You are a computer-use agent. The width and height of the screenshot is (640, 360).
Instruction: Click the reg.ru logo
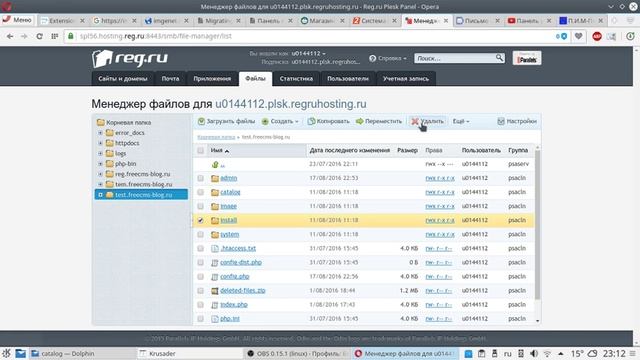129,59
